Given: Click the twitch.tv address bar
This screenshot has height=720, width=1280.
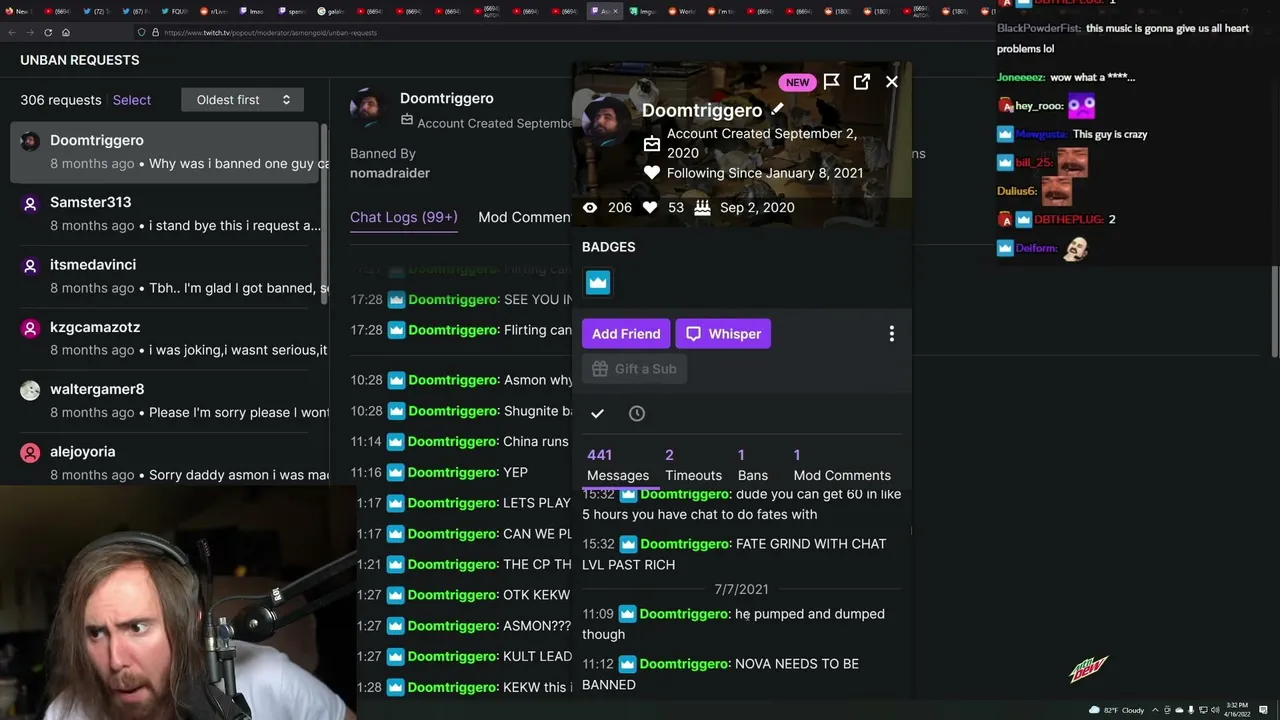Looking at the screenshot, I should [270, 32].
